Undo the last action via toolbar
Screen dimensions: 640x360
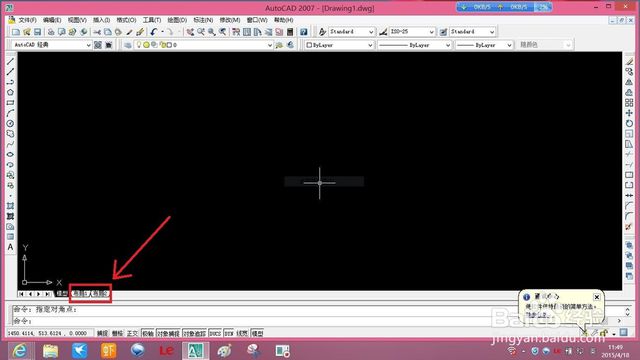[x=154, y=32]
